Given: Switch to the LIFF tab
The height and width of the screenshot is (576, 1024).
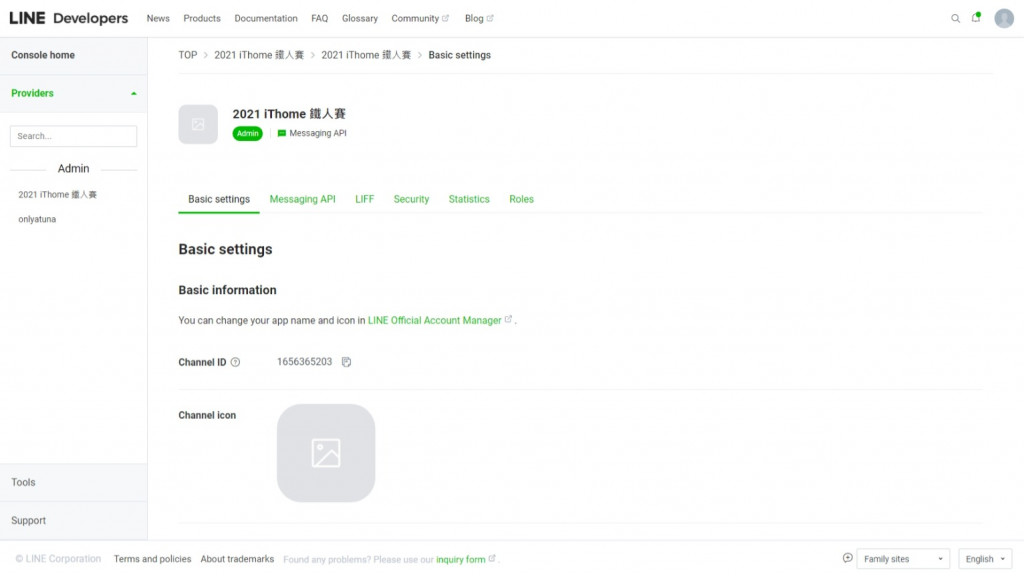Looking at the screenshot, I should tap(364, 199).
